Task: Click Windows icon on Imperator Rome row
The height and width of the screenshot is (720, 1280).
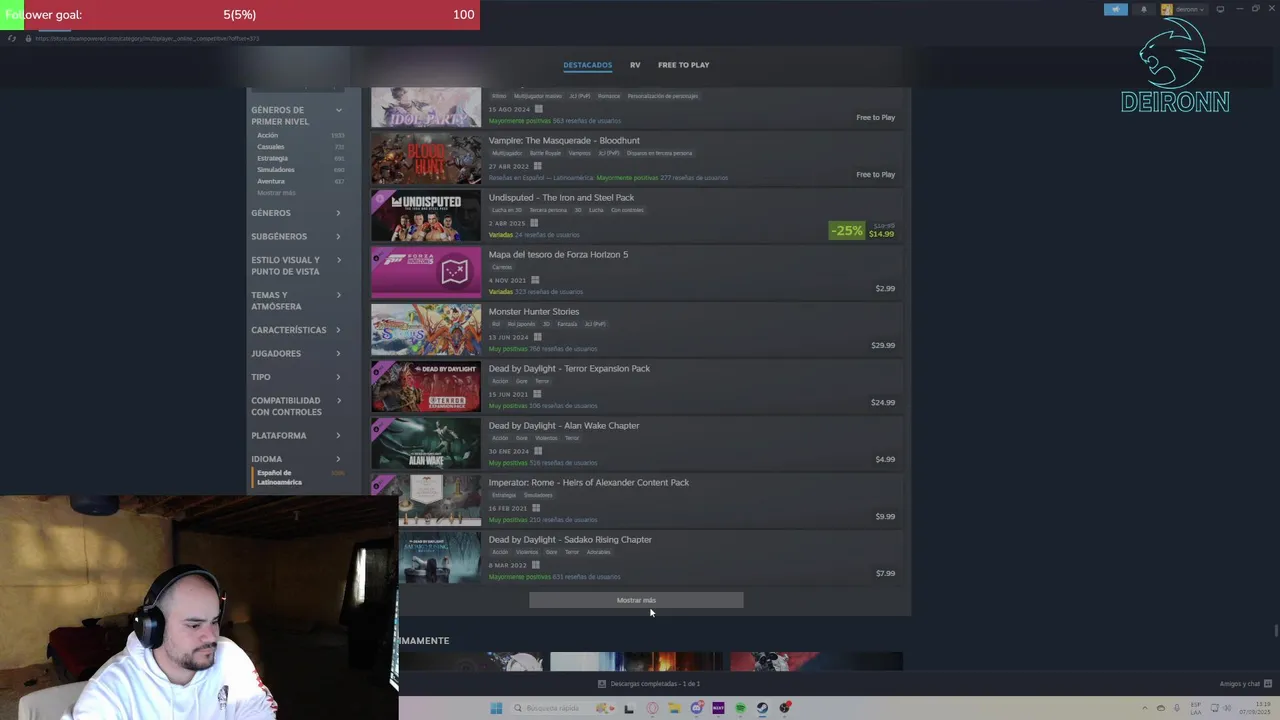Action: [536, 508]
